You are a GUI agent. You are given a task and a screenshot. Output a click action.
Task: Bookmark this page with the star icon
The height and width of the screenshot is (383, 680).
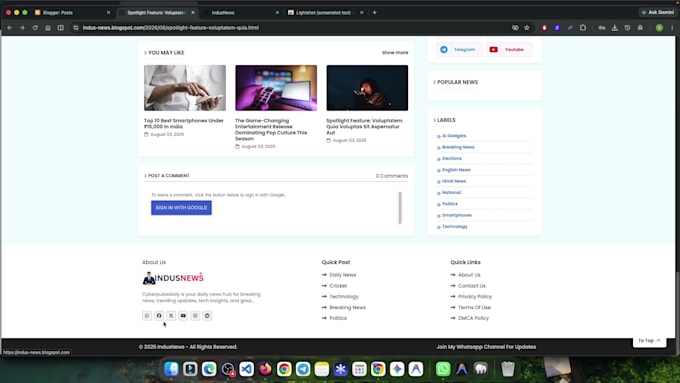pyautogui.click(x=526, y=28)
